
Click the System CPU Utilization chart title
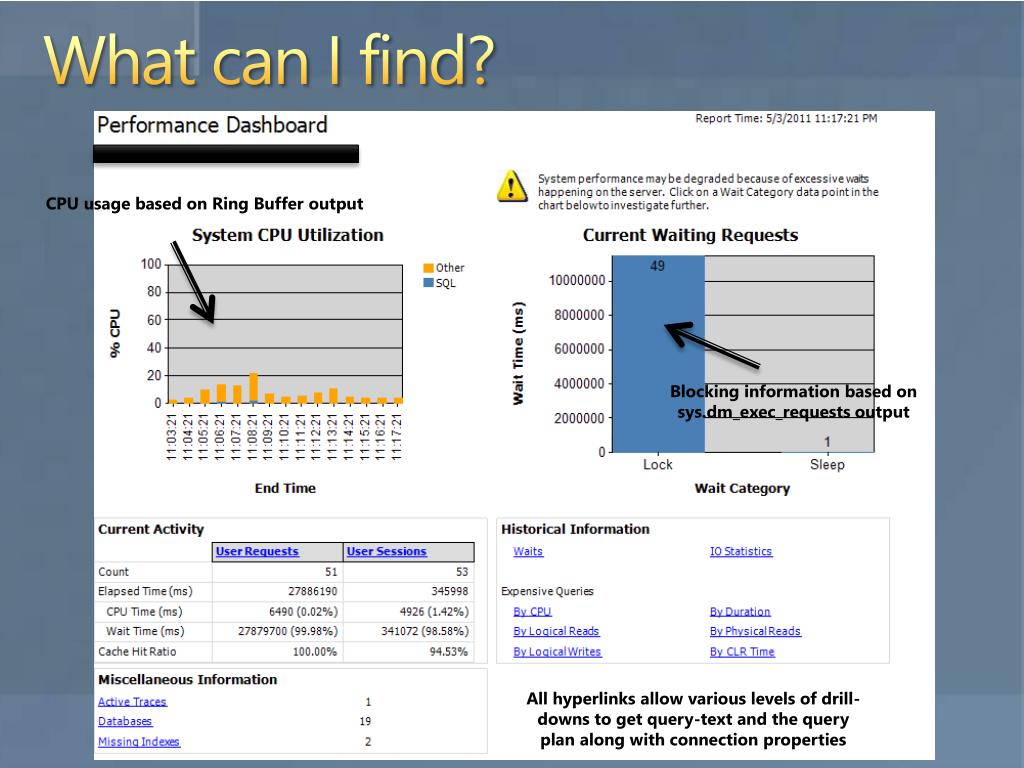point(287,235)
